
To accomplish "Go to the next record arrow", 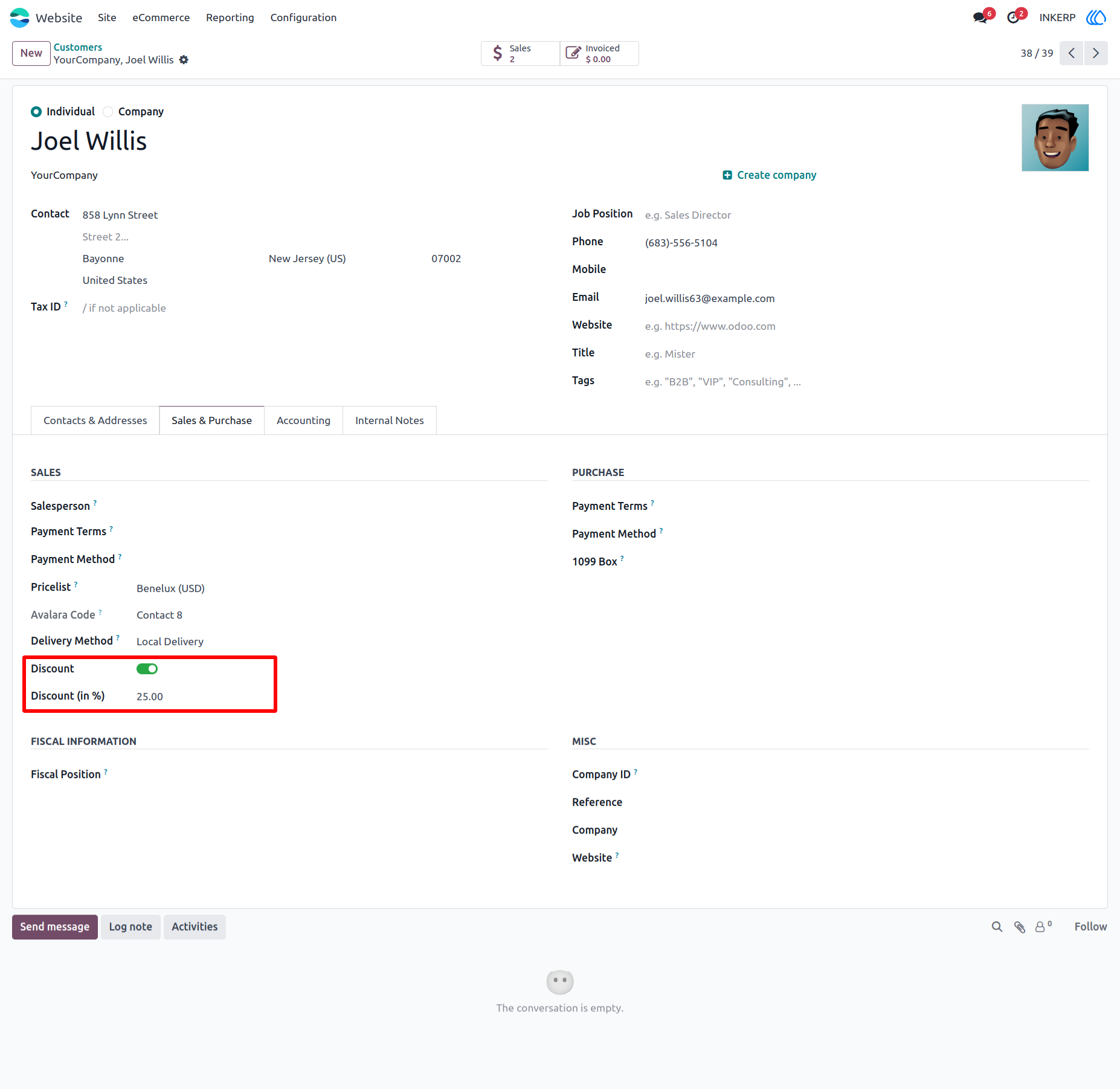I will coord(1096,53).
